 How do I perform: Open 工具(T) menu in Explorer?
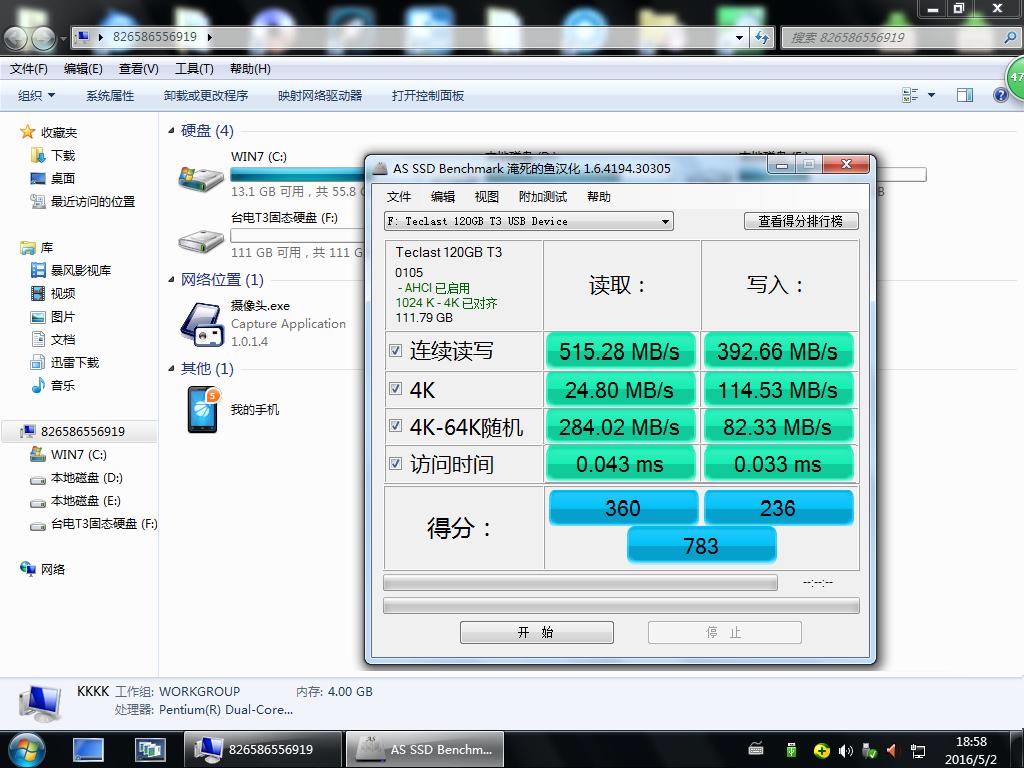click(x=194, y=69)
